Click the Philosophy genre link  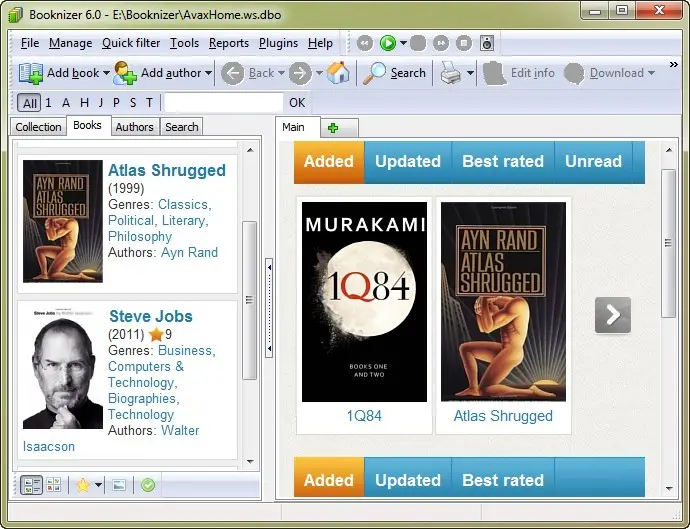[140, 236]
